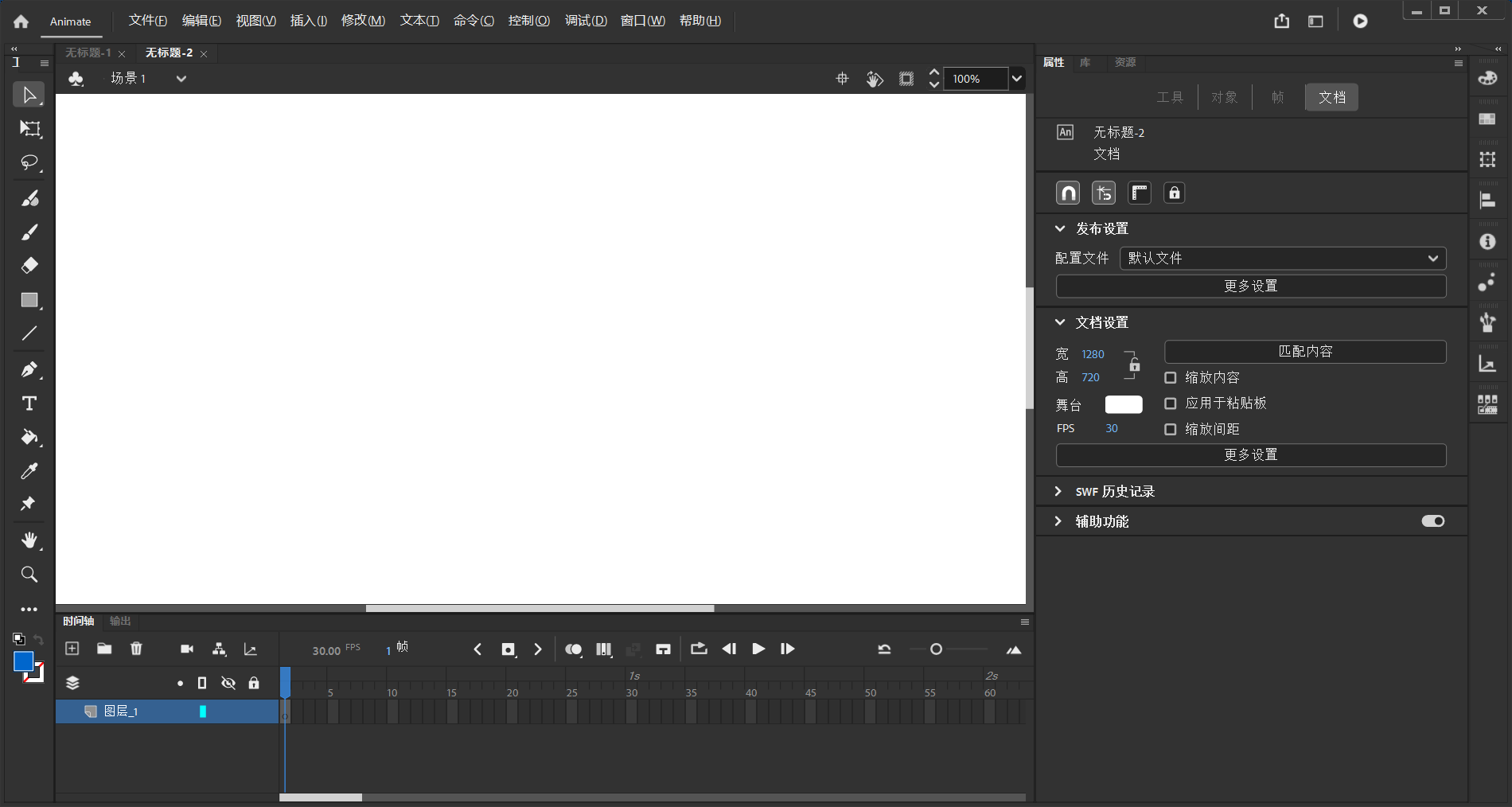Switch to the 输出 tab
The width and height of the screenshot is (1512, 807).
[120, 621]
